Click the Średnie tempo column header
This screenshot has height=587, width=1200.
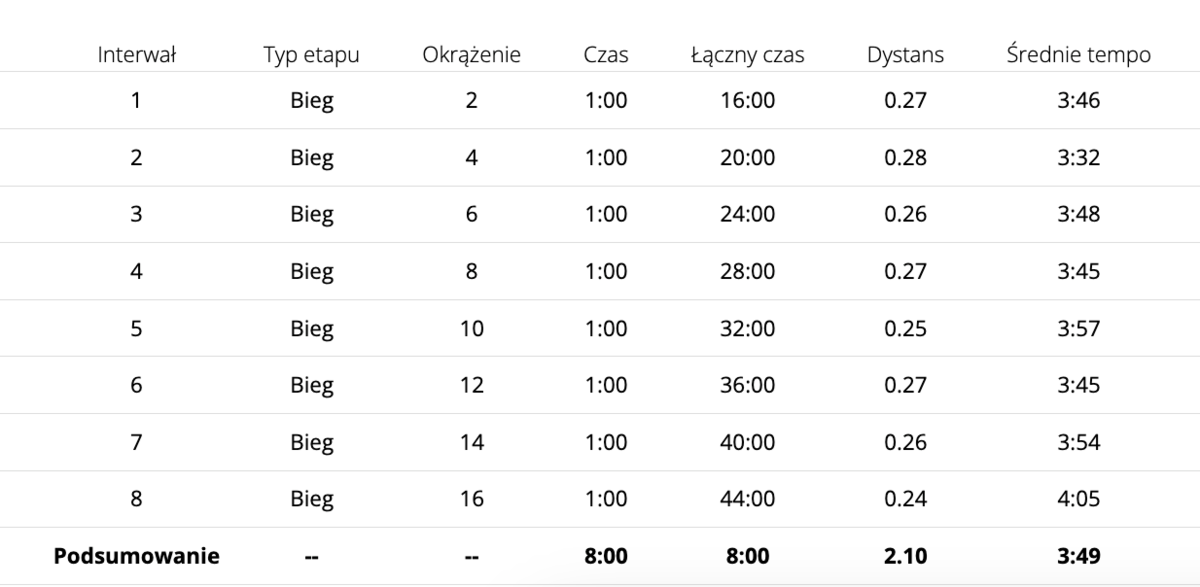(1078, 55)
